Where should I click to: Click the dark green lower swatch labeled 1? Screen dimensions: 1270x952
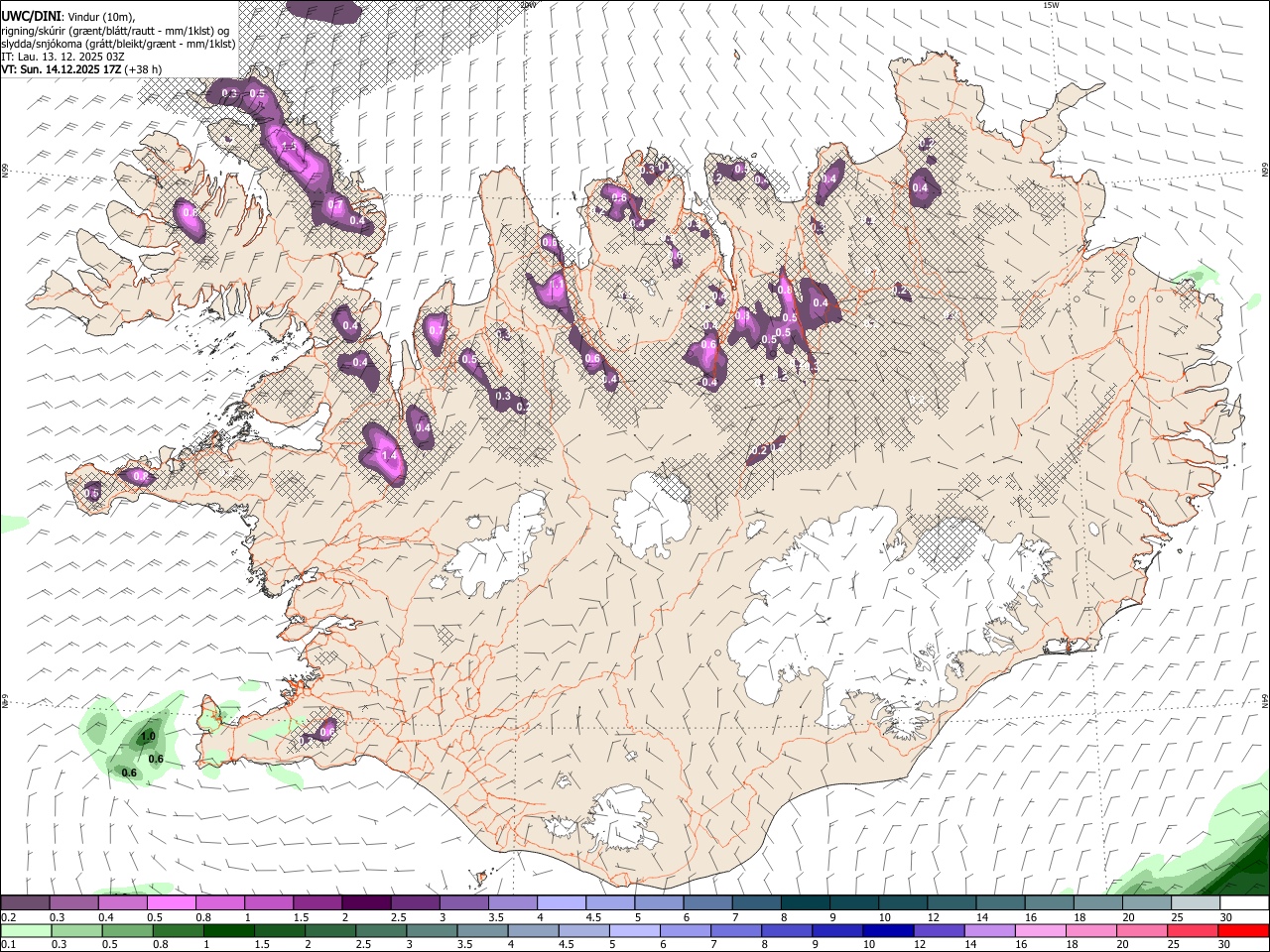229,930
